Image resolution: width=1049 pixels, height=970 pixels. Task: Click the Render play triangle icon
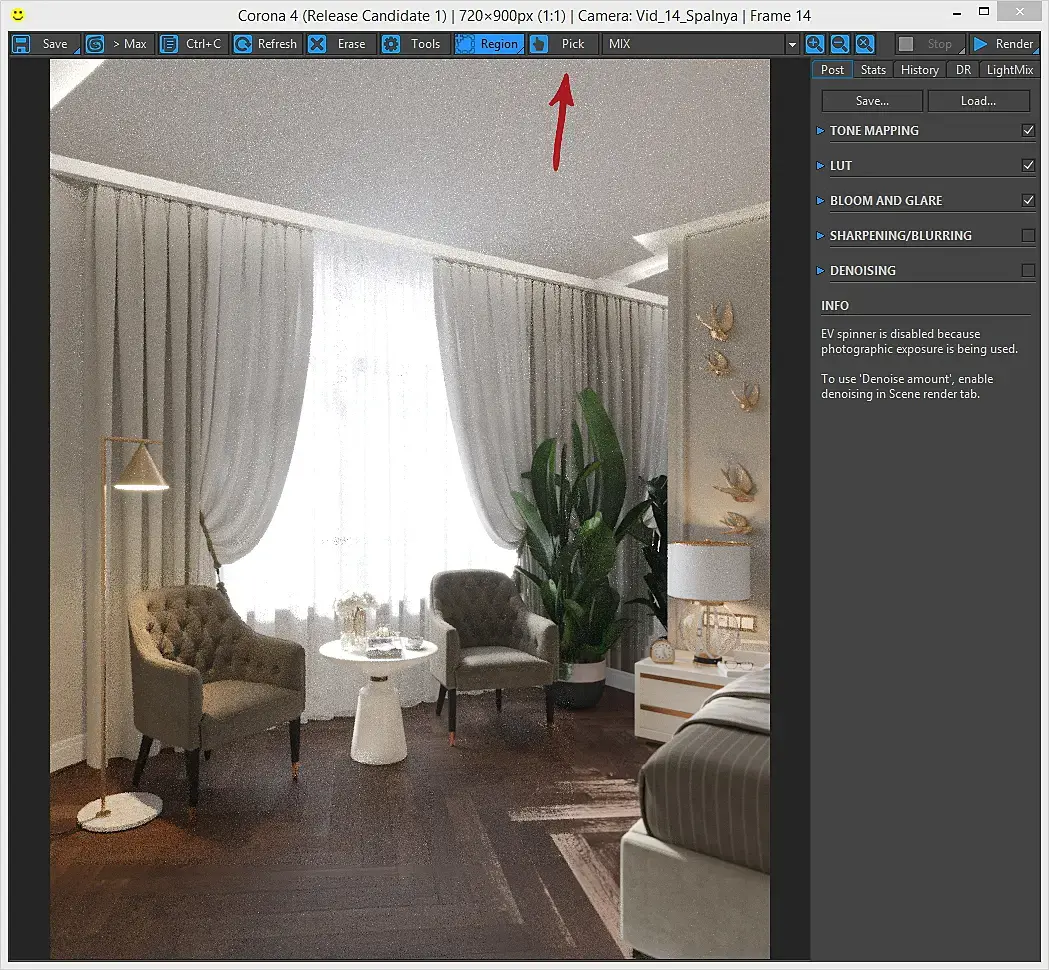click(x=980, y=44)
